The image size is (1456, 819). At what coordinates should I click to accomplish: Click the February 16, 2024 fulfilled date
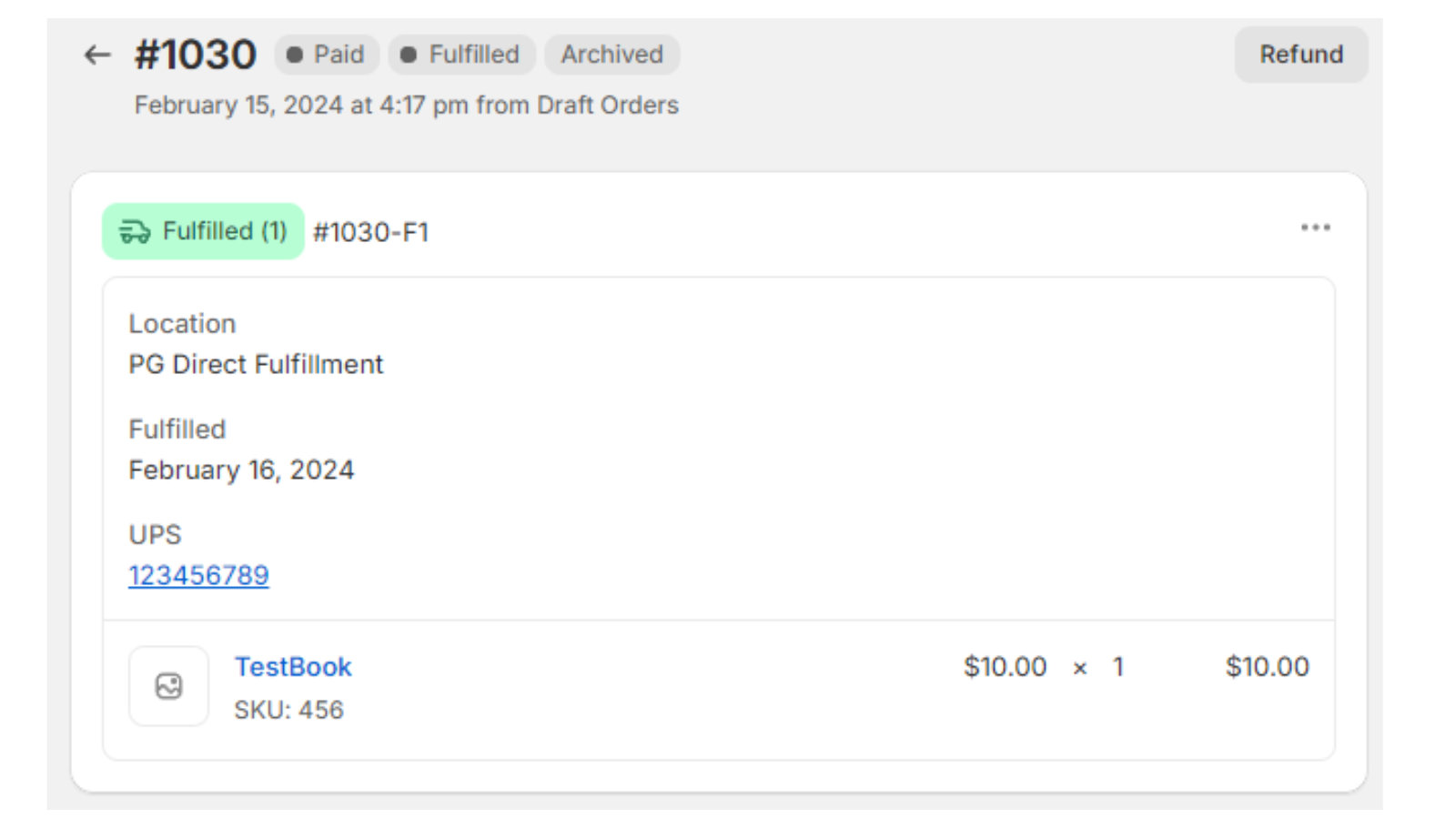point(241,470)
